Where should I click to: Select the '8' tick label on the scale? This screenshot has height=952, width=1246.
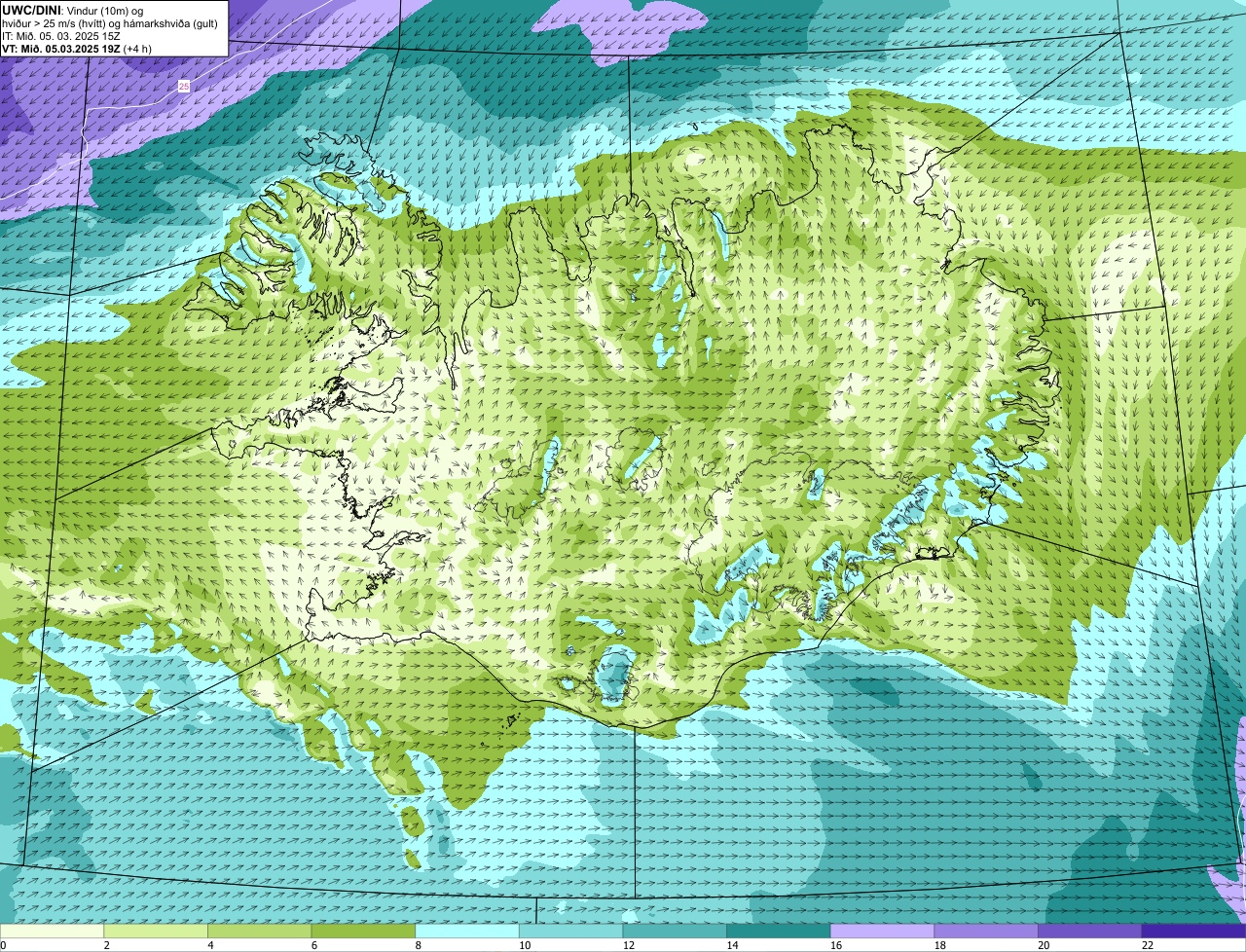pyautogui.click(x=418, y=945)
